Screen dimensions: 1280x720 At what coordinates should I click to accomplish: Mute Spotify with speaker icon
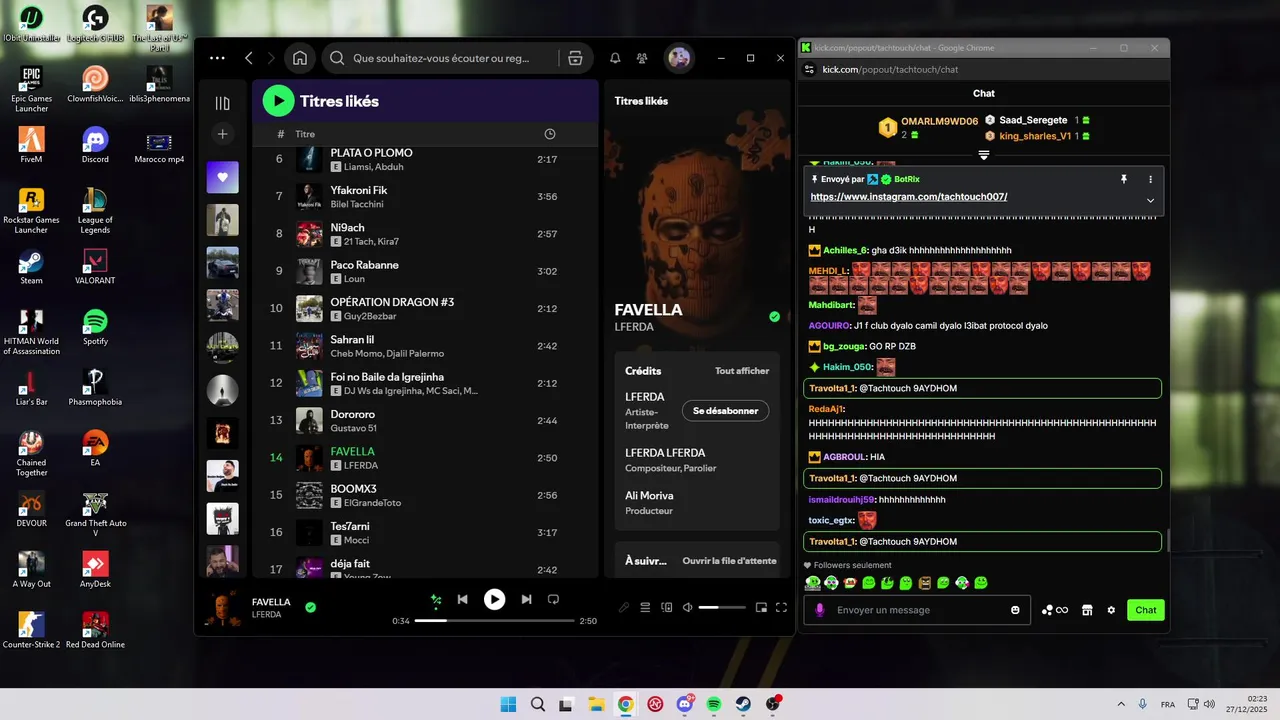pos(688,607)
